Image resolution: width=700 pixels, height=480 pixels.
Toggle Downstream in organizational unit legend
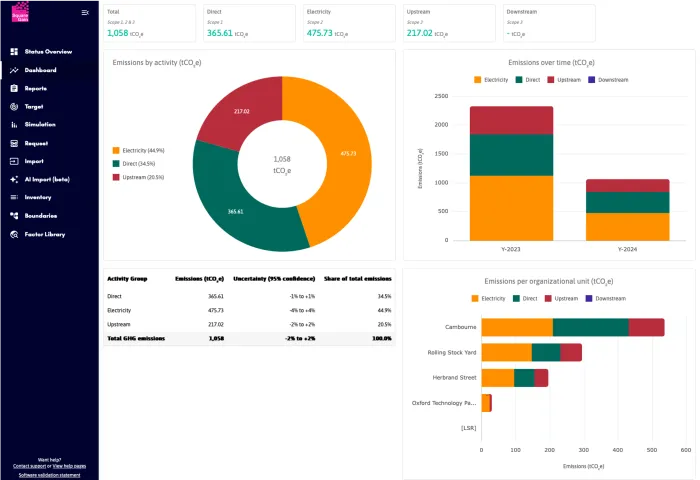(605, 298)
